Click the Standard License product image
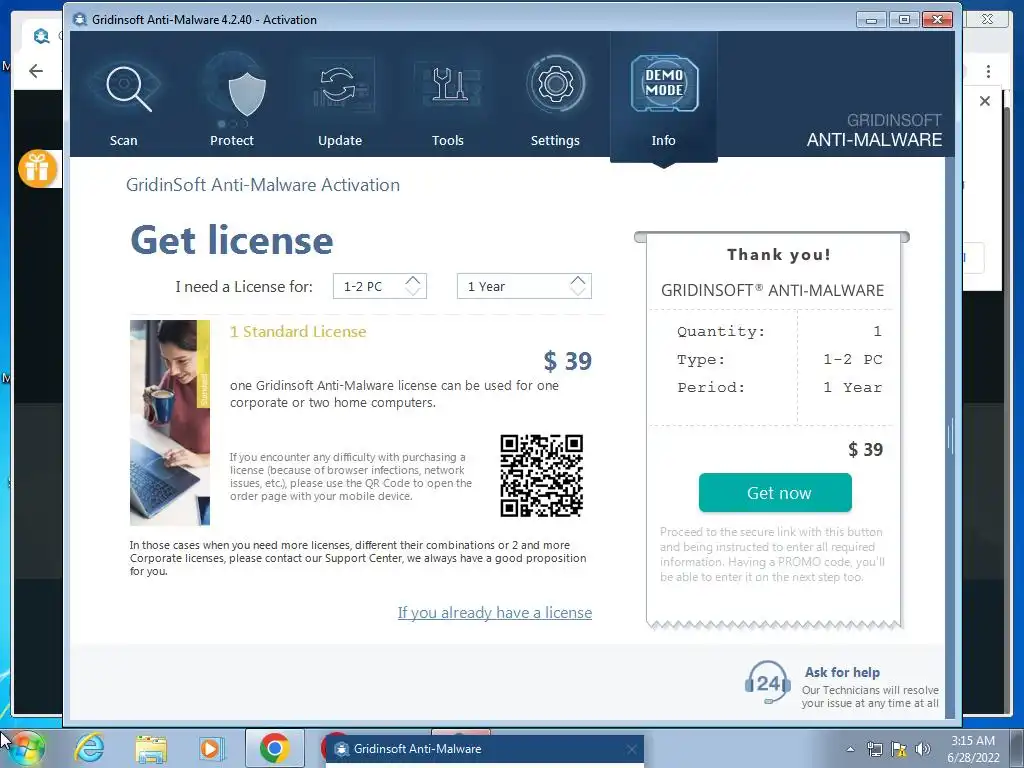The height and width of the screenshot is (768, 1024). coord(170,423)
